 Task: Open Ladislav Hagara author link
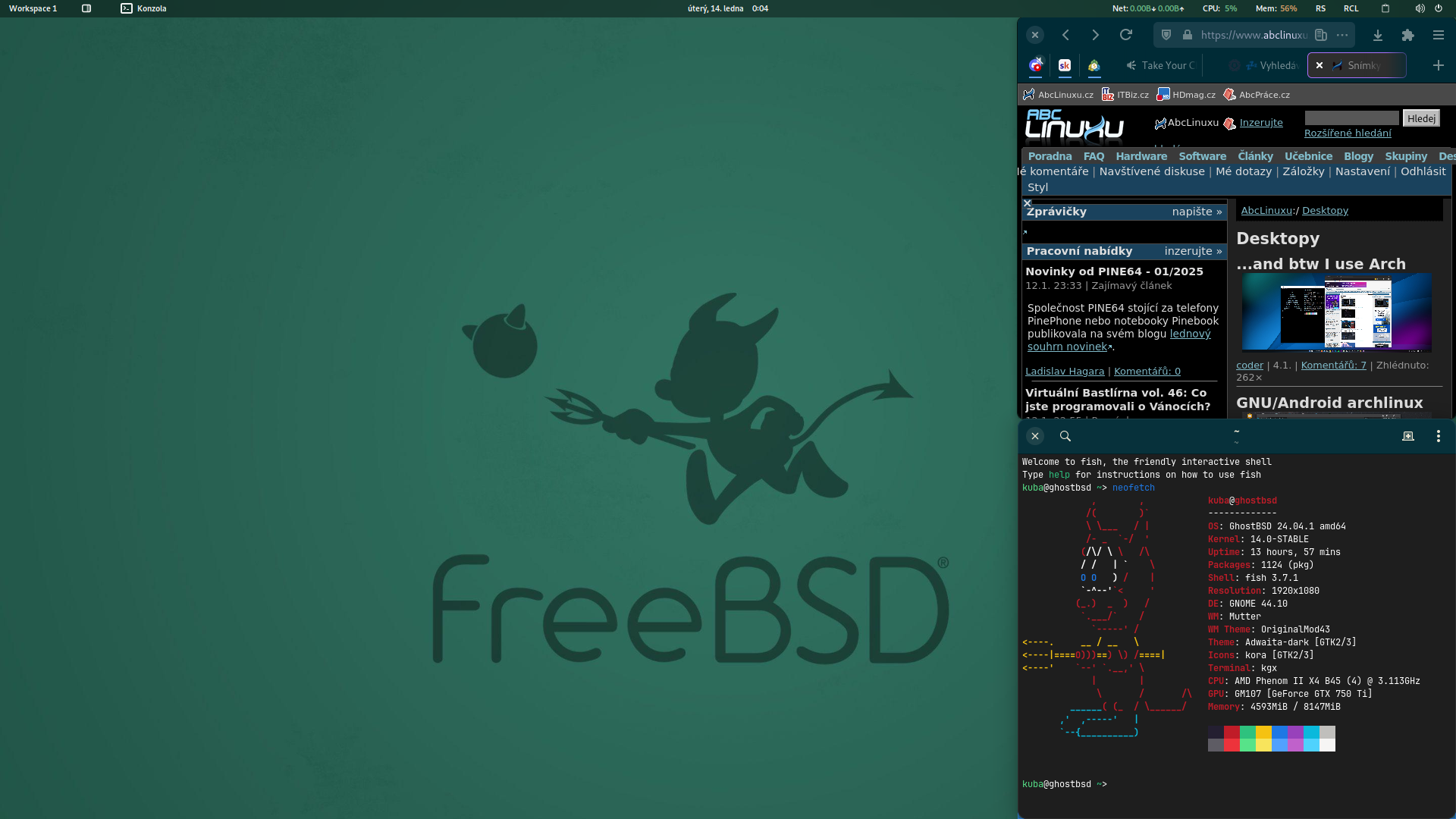click(x=1065, y=372)
